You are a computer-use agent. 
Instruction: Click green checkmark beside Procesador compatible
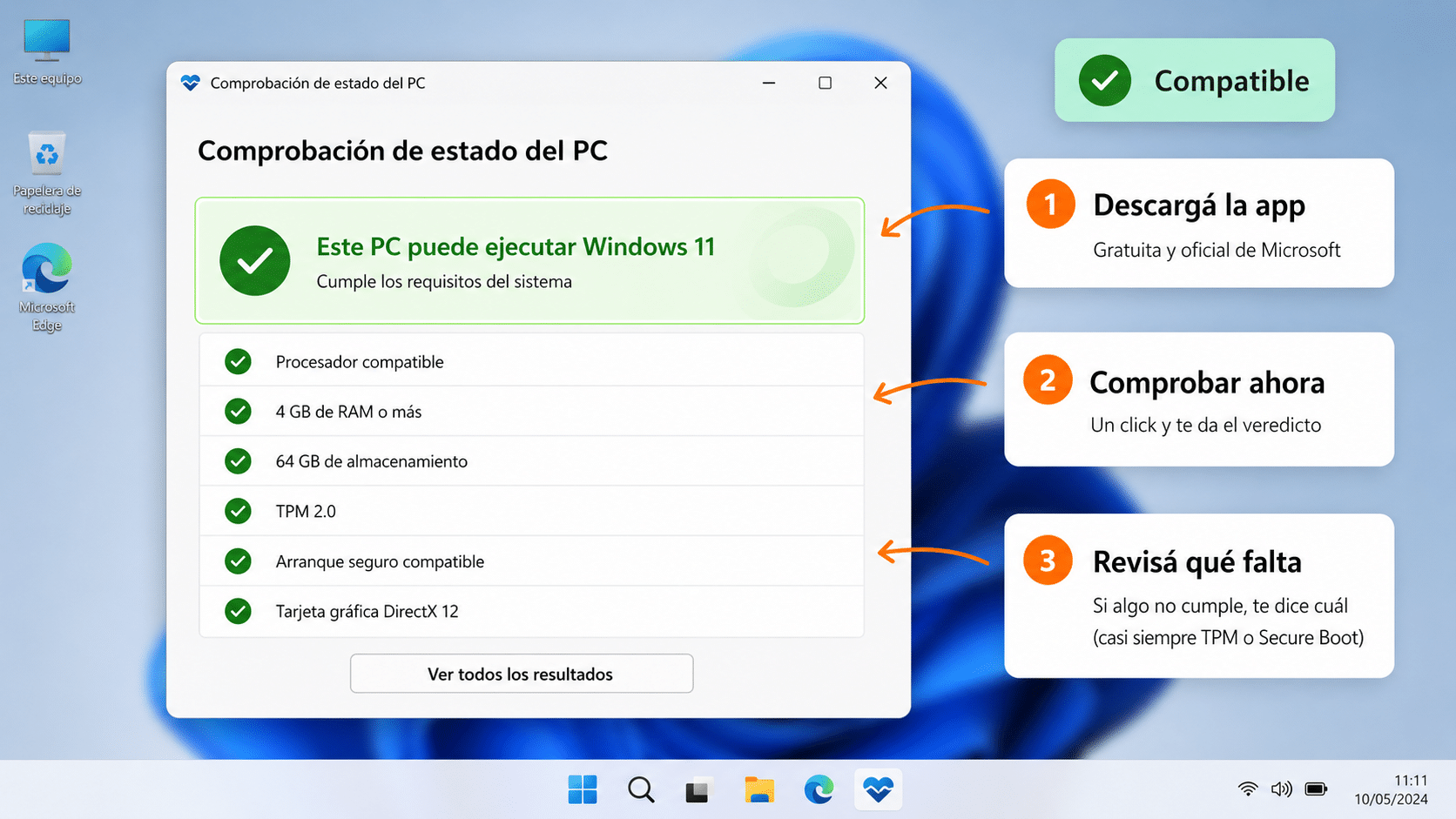coord(238,361)
